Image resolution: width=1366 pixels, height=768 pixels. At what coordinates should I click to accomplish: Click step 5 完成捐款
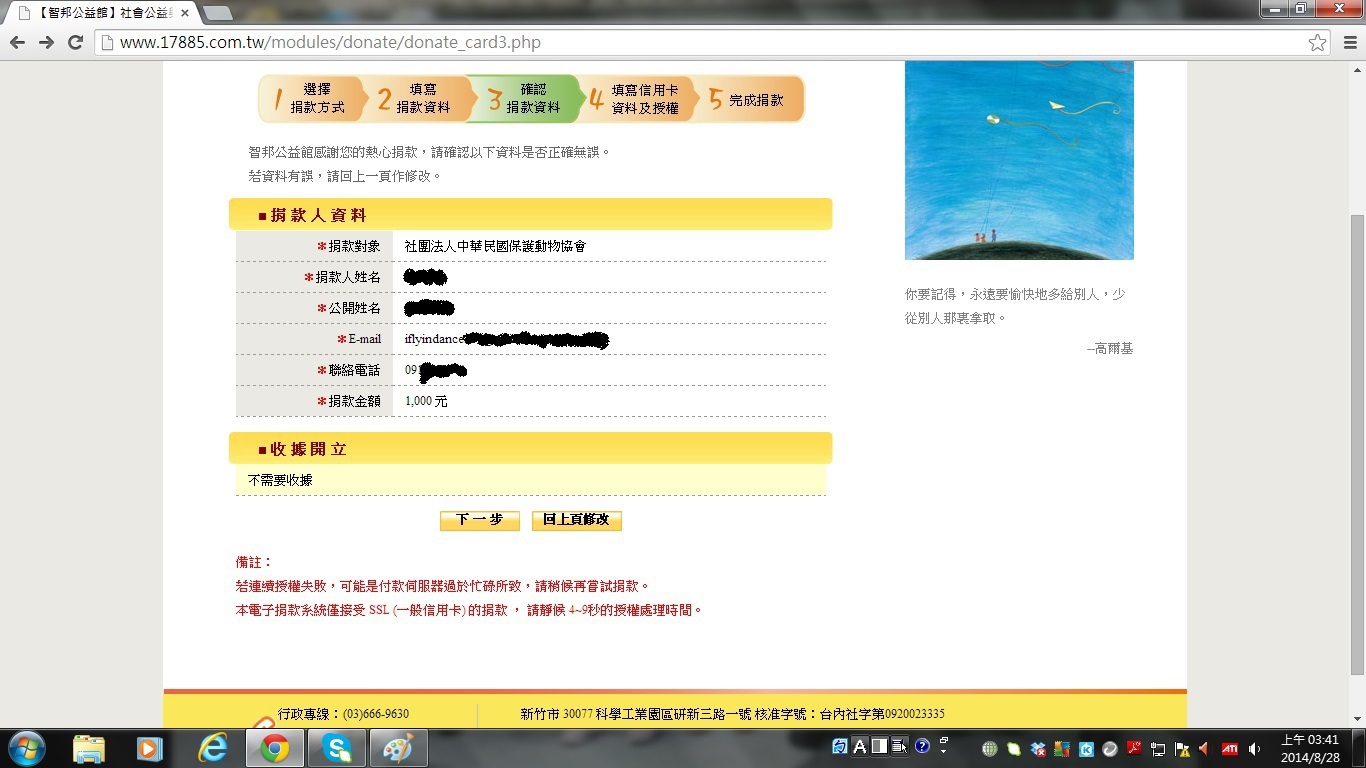tap(750, 99)
